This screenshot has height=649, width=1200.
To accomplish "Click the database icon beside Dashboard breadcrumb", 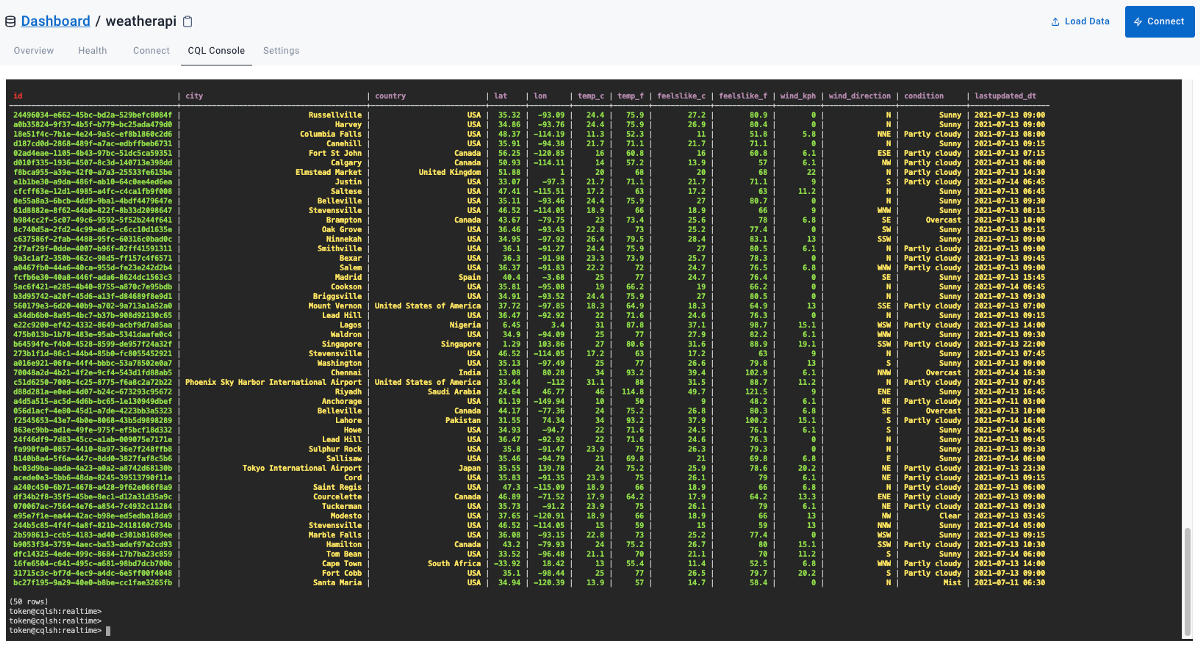I will click(12, 20).
